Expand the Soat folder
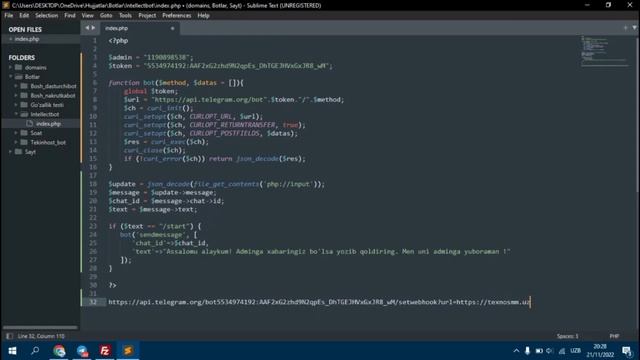640x360 pixels. click(x=16, y=133)
